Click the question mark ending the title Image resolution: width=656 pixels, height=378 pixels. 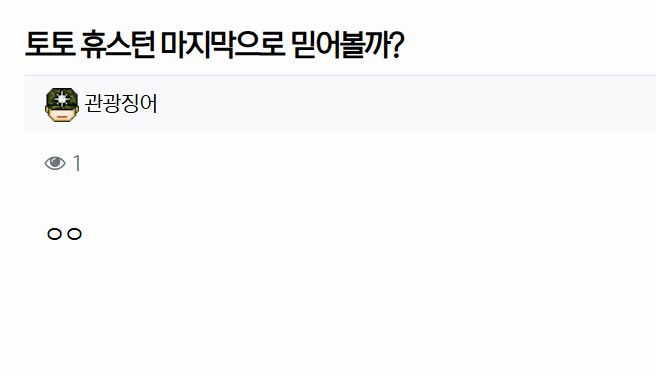click(x=396, y=44)
